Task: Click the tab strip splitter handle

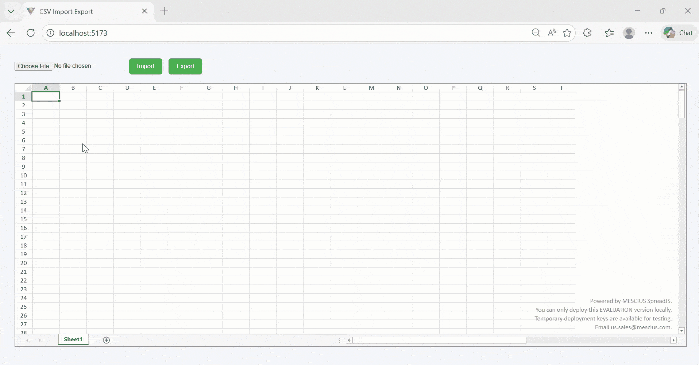Action: tap(340, 340)
